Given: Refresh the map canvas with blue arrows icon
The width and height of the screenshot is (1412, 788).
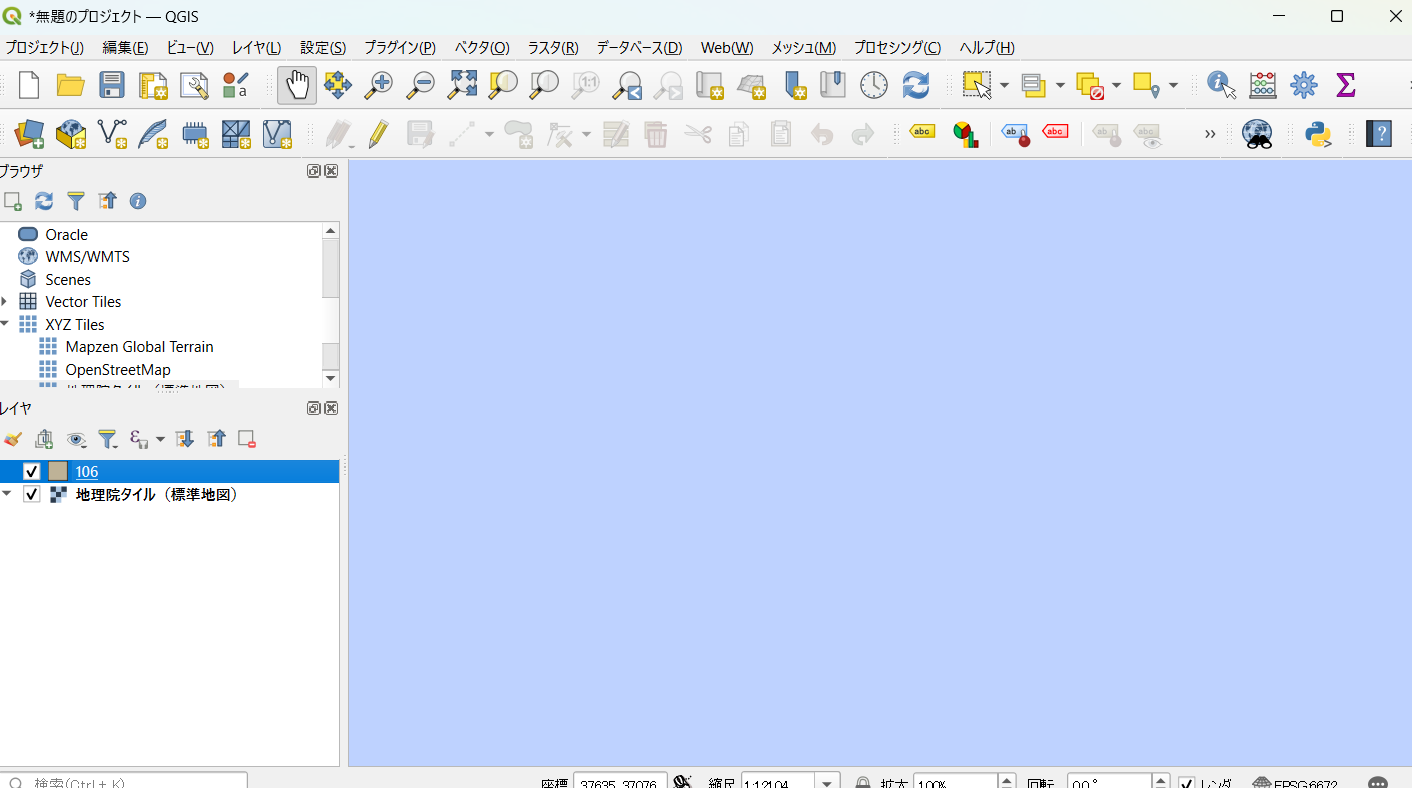Looking at the screenshot, I should click(x=916, y=85).
